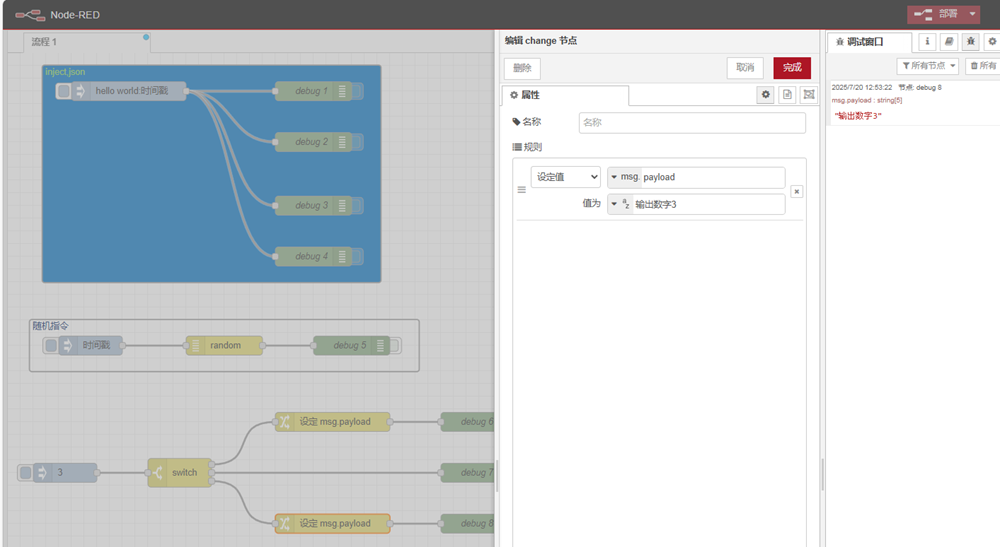Open the configuration nodes gear sidebar icon
The width and height of the screenshot is (1000, 547).
click(992, 41)
